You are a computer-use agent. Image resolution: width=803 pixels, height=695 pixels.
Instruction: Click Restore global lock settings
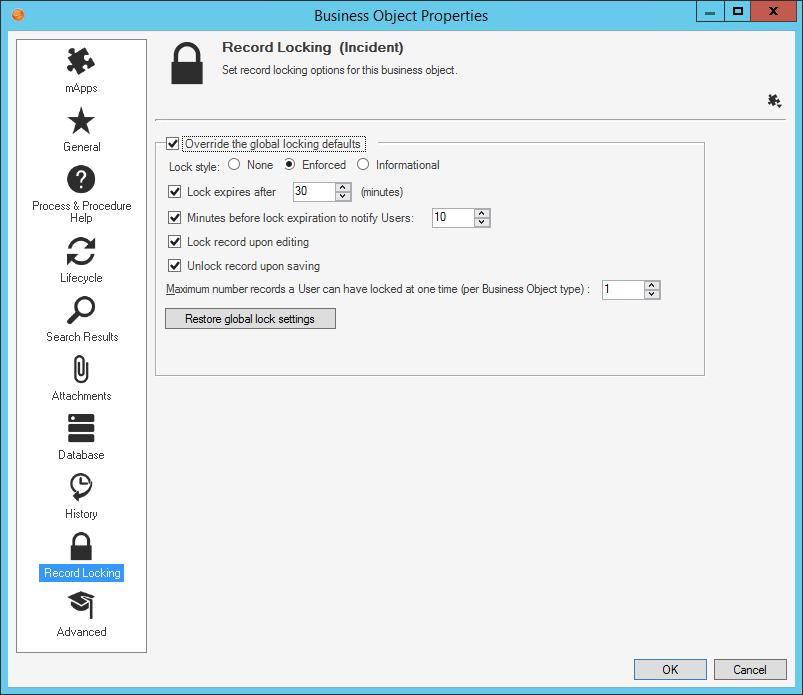coord(250,318)
